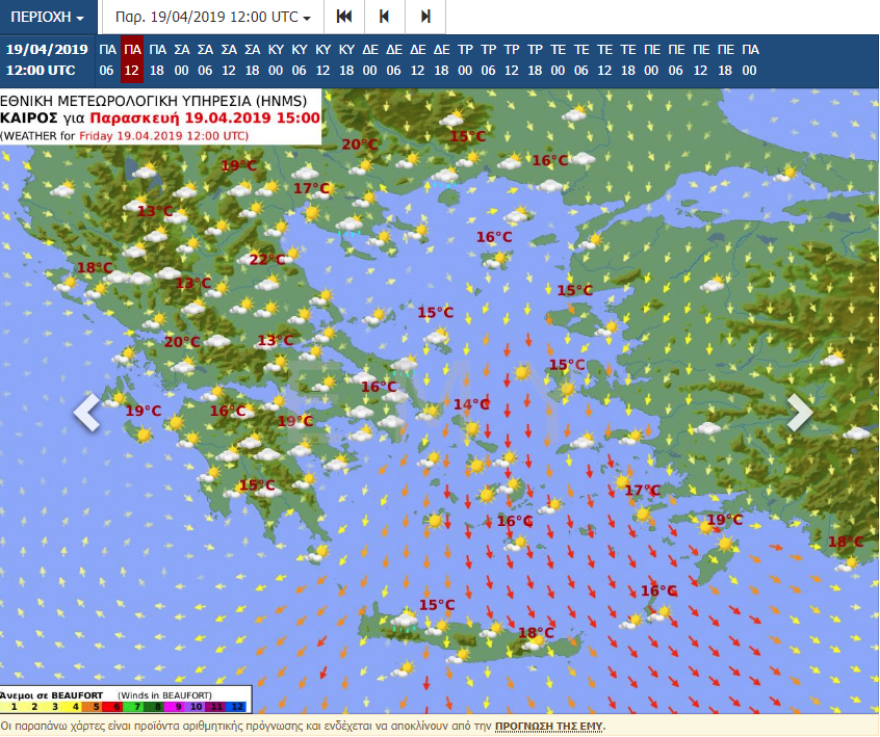The height and width of the screenshot is (737, 880).
Task: Select the first ΠΑ 06 timeline slot
Action: (x=107, y=60)
